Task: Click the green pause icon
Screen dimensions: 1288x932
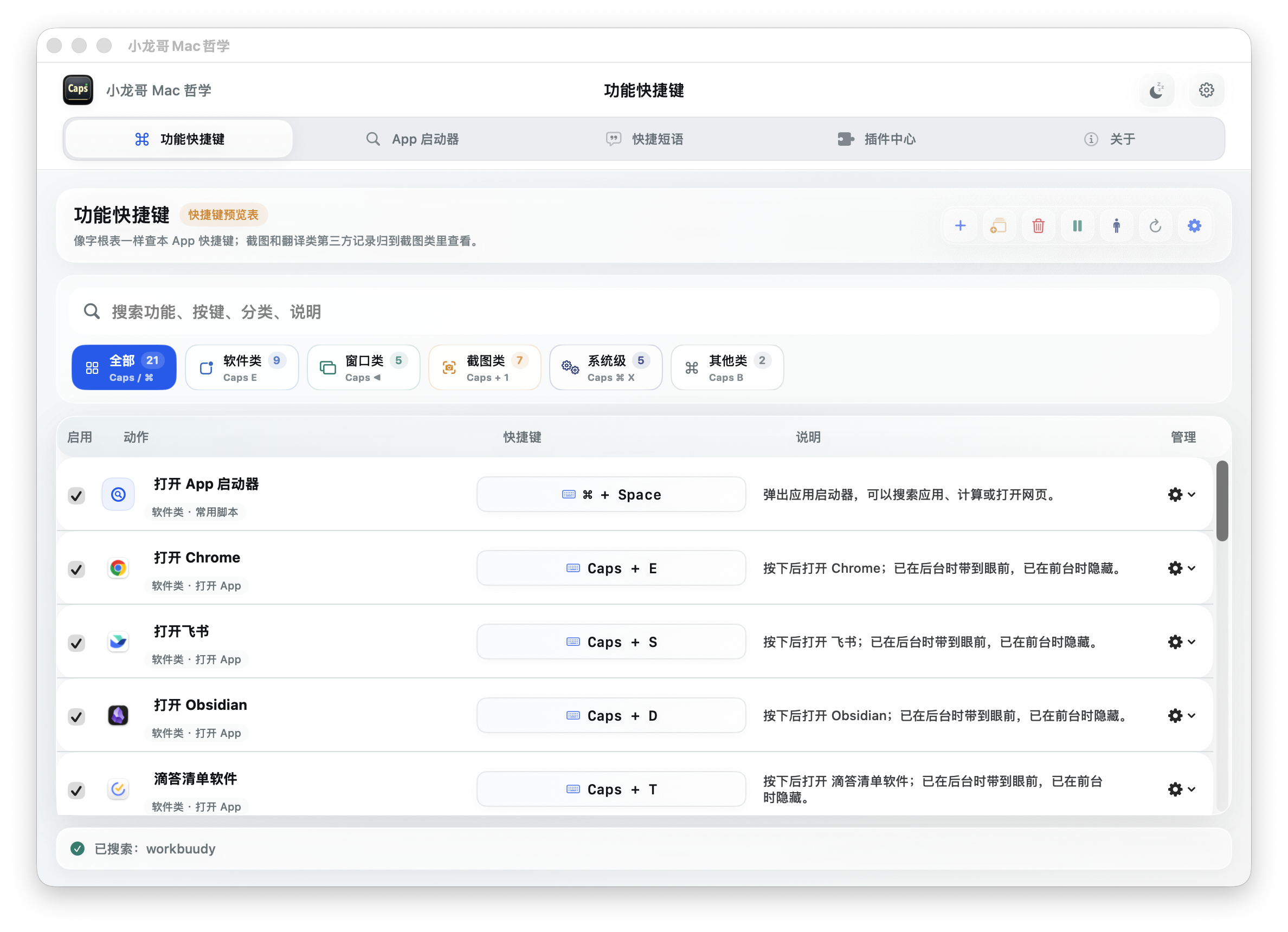Action: (x=1077, y=226)
